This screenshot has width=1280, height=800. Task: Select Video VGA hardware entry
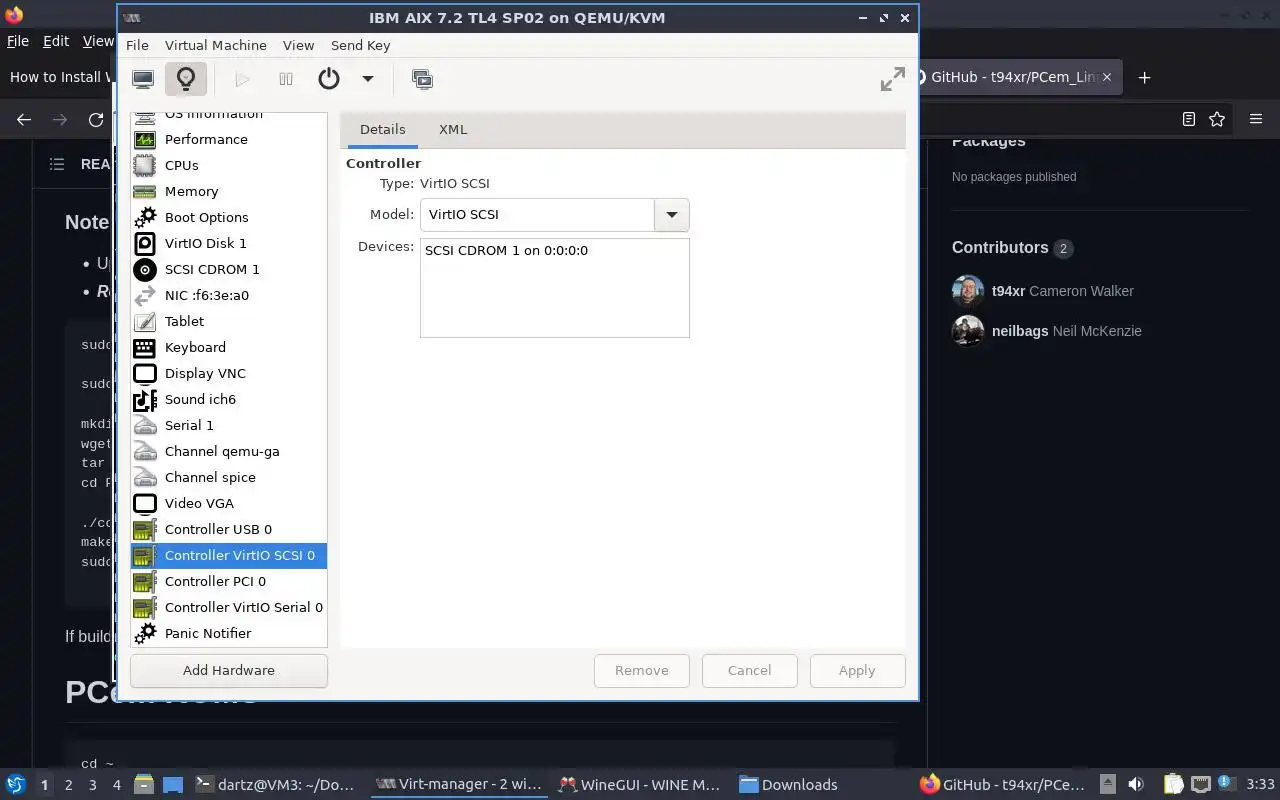pos(229,503)
